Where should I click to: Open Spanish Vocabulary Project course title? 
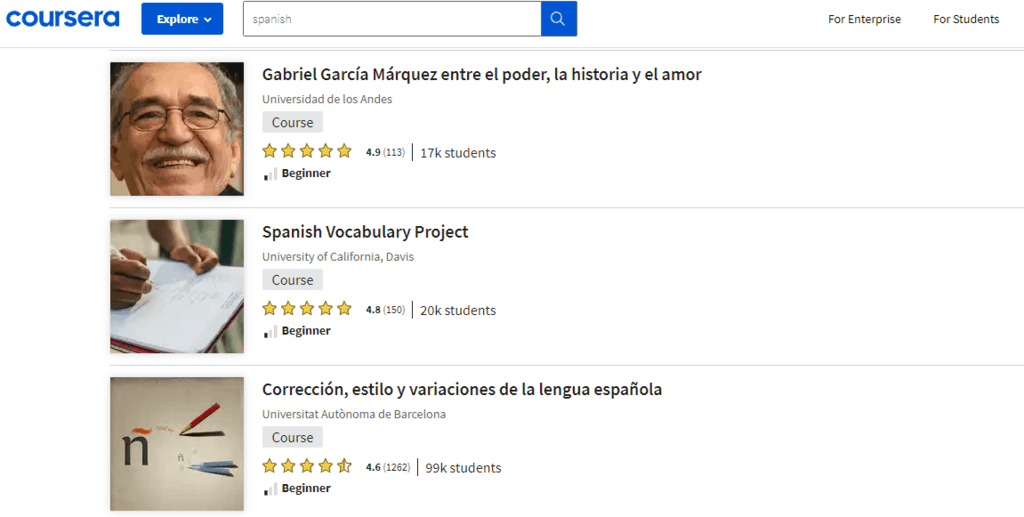[365, 232]
